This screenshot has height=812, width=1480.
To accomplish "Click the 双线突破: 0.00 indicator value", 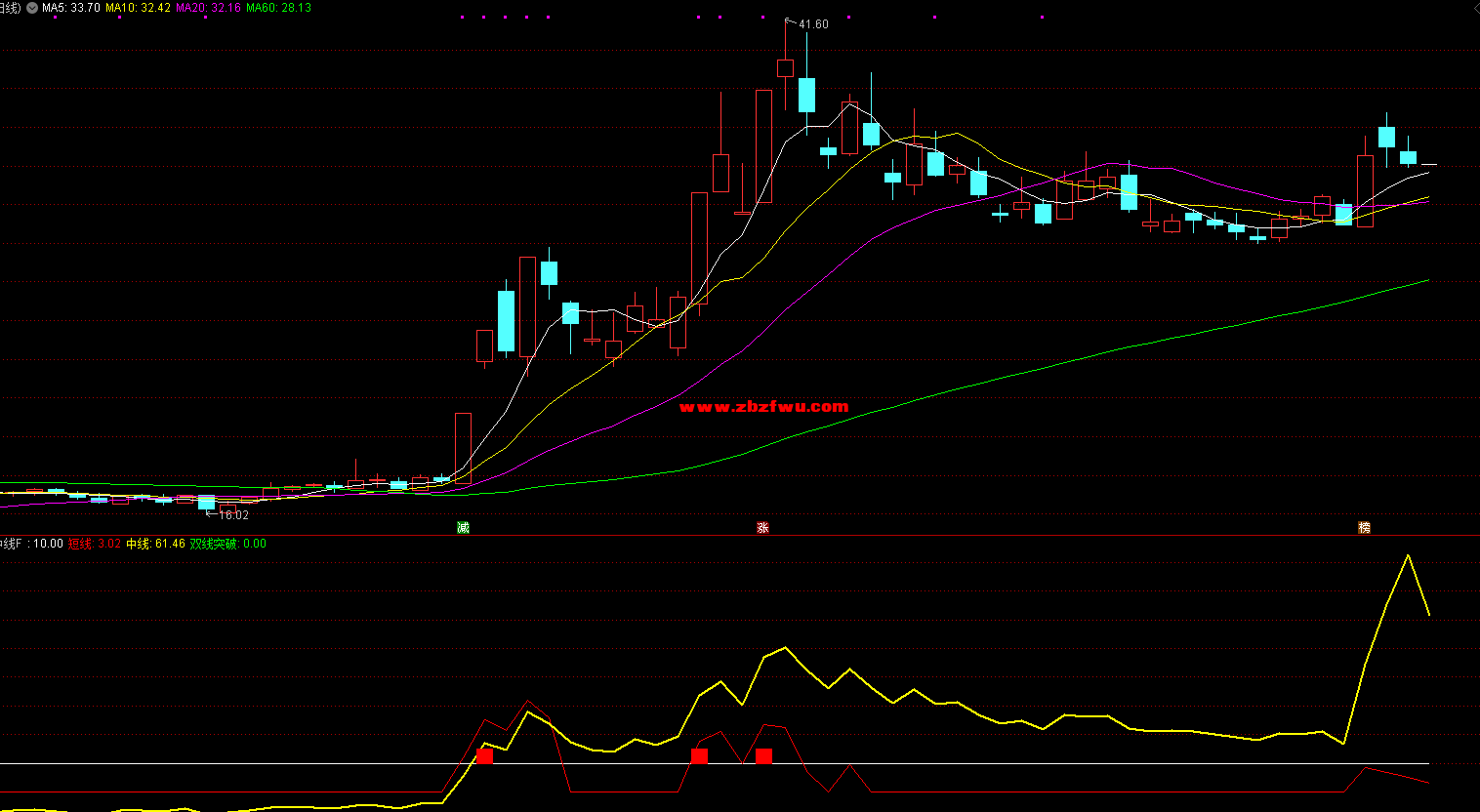I will coord(227,544).
